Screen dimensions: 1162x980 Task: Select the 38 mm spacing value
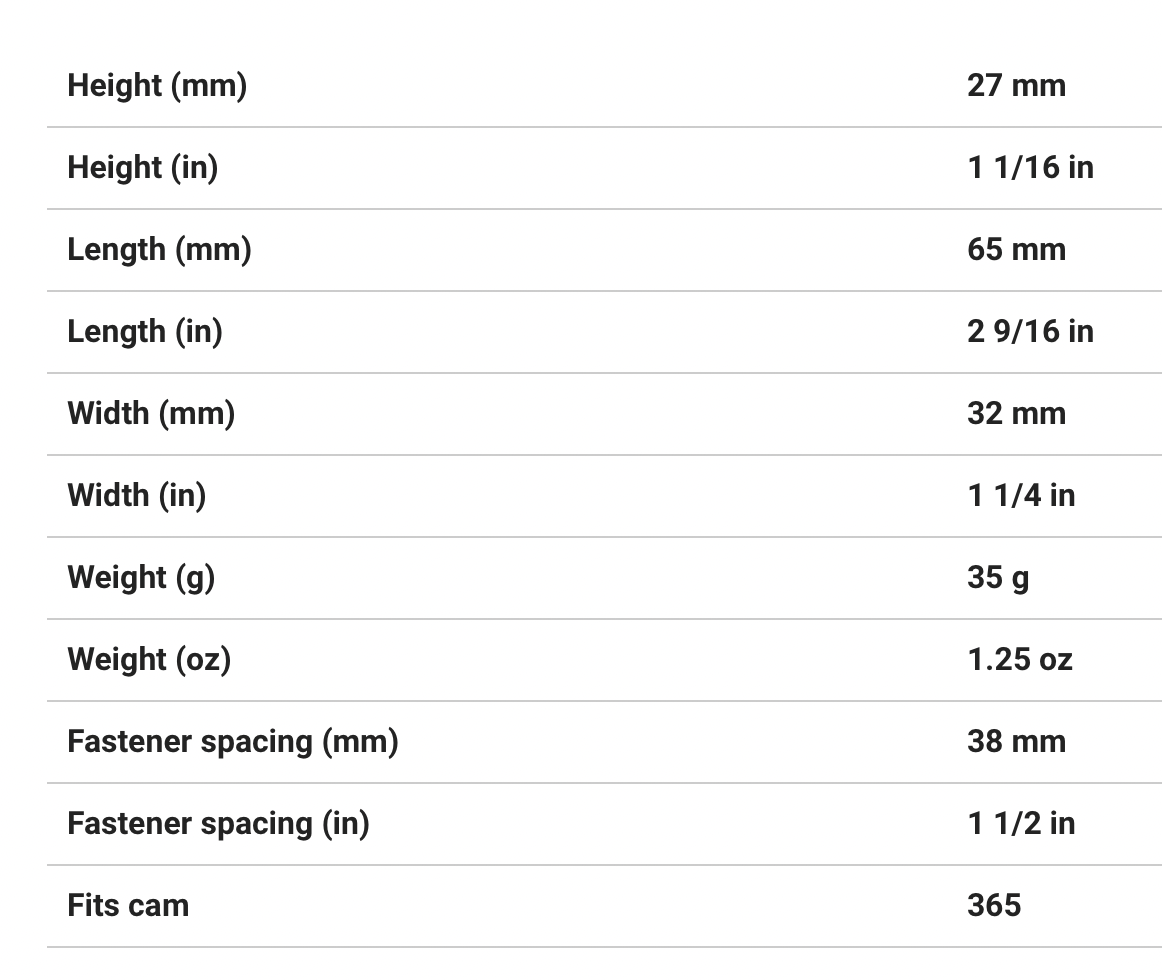pos(1016,742)
